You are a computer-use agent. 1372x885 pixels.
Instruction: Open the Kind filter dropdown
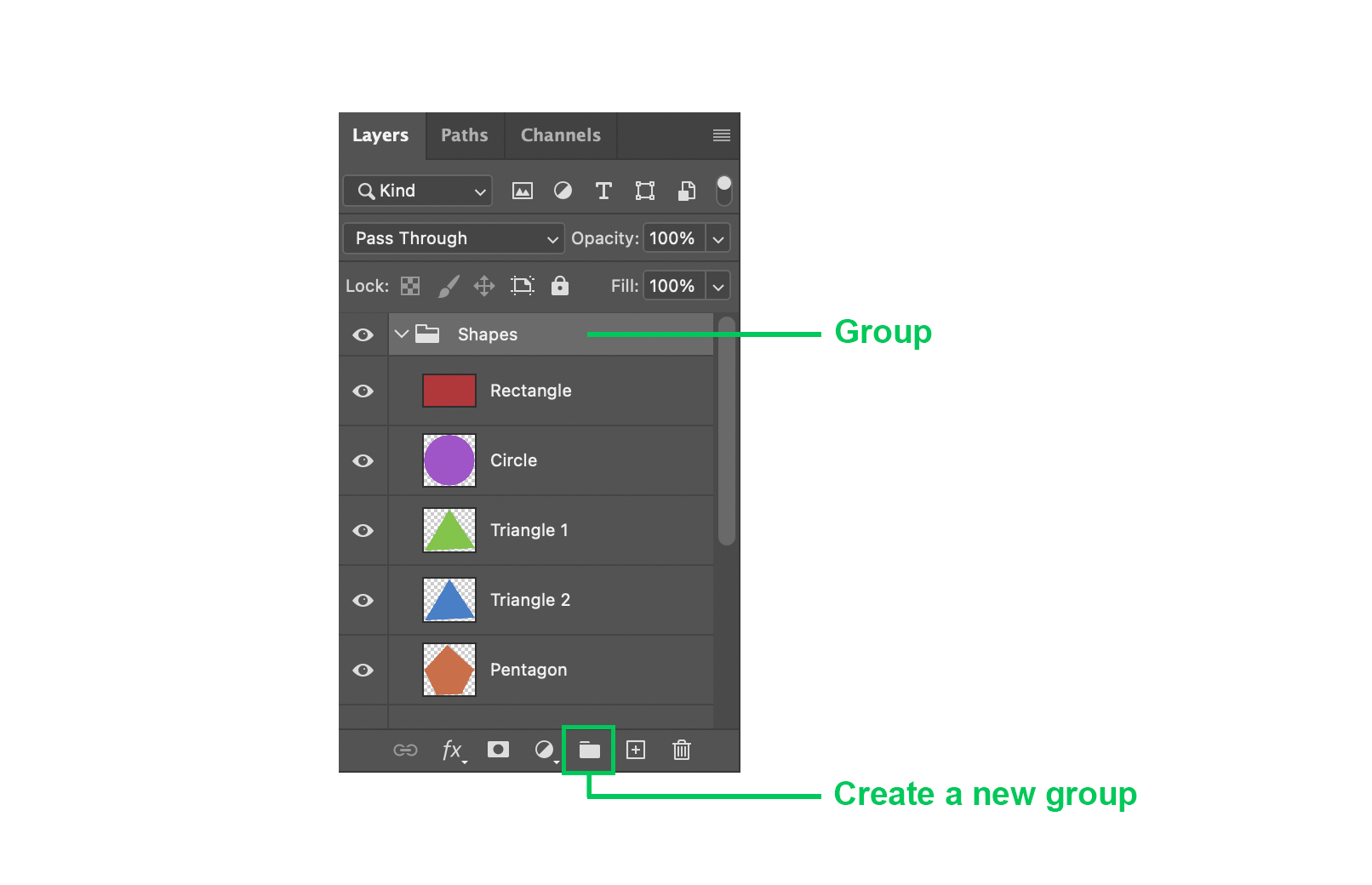click(418, 191)
